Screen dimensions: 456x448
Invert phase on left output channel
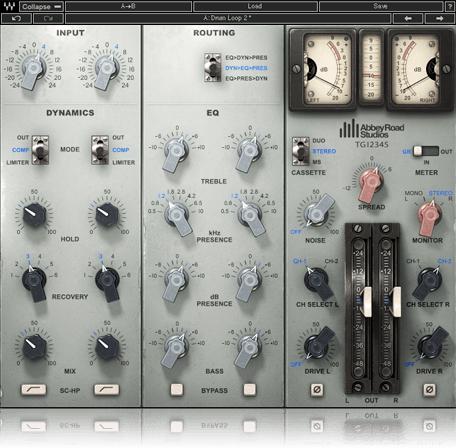(316, 389)
